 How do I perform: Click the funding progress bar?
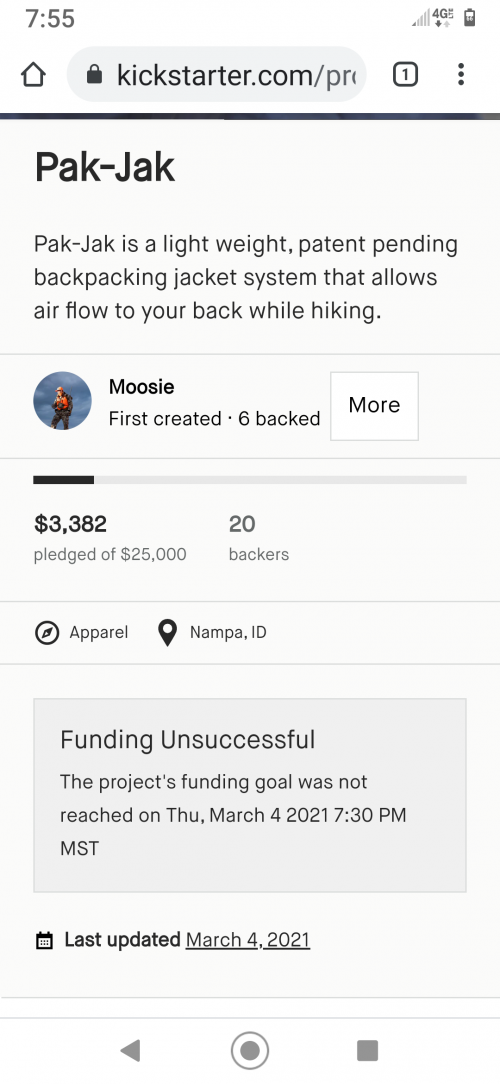(250, 480)
